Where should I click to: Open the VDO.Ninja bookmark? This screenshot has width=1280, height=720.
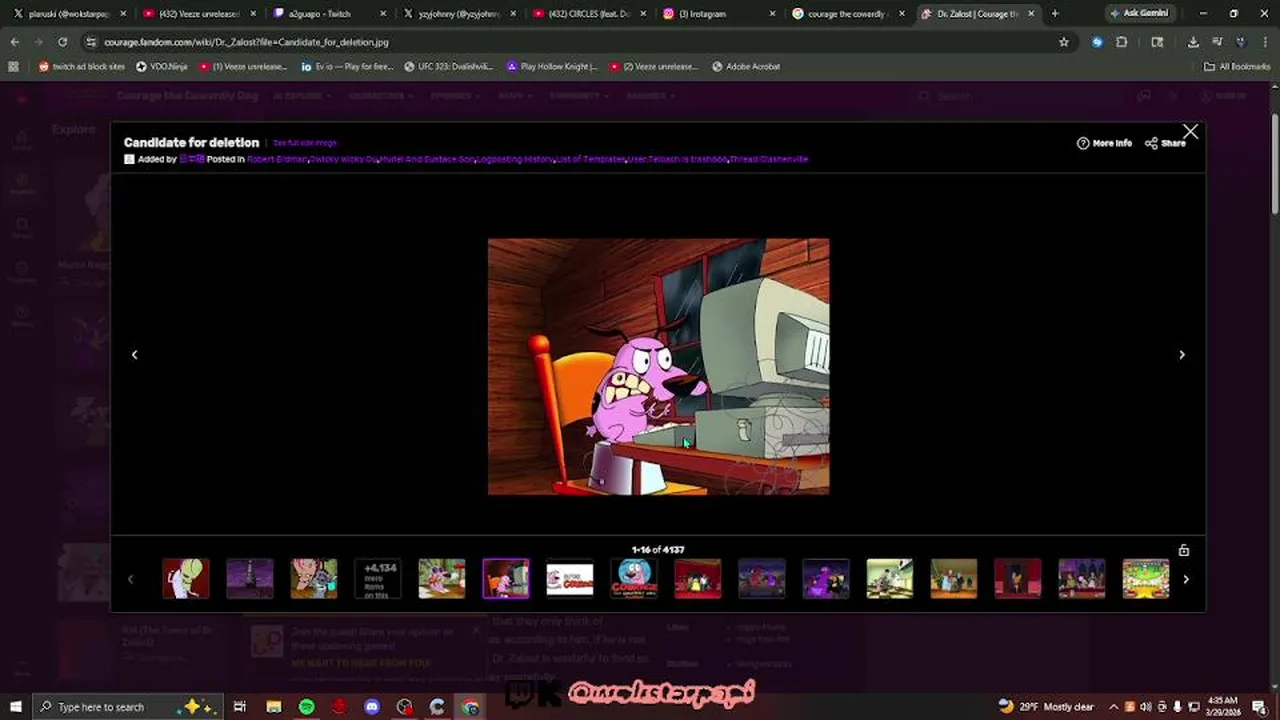[x=161, y=66]
